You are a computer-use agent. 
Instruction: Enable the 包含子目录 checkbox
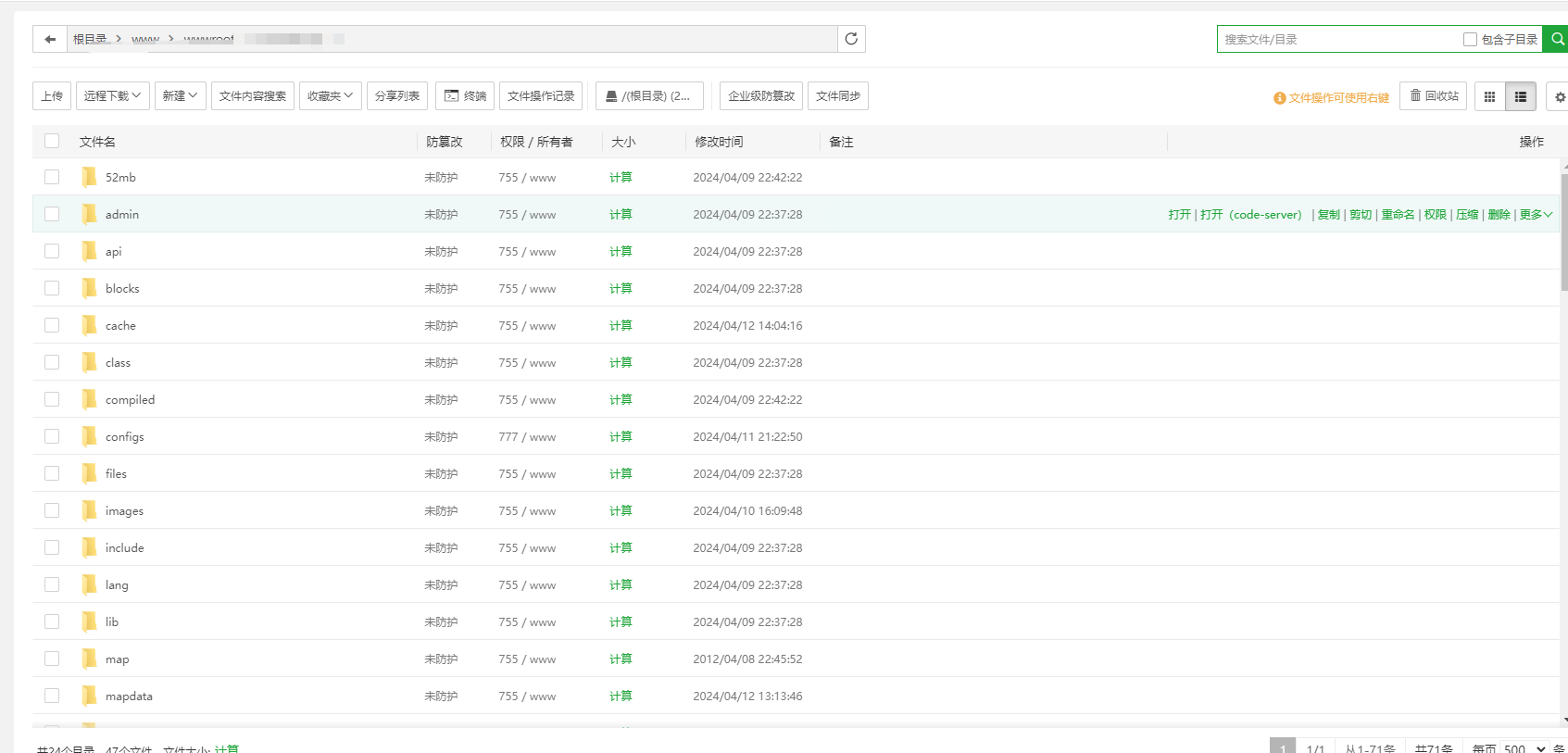coord(1470,39)
